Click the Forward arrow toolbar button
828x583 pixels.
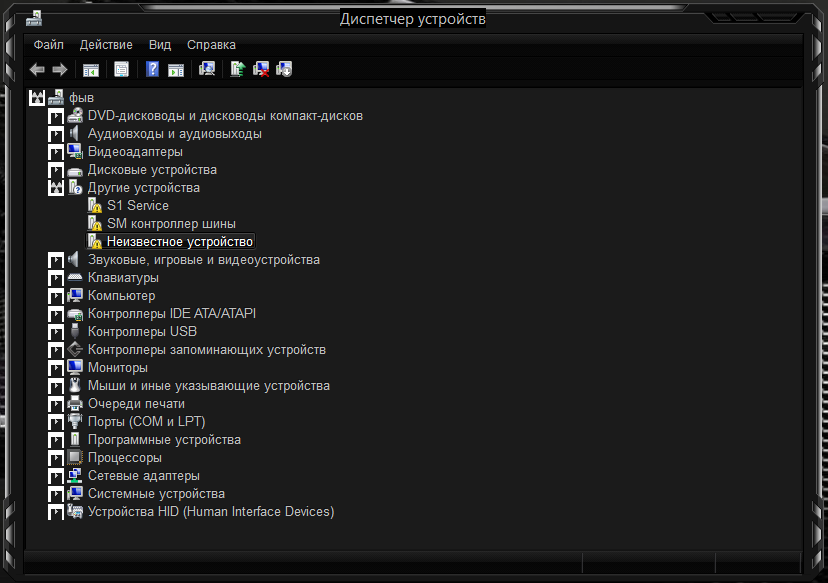point(60,69)
